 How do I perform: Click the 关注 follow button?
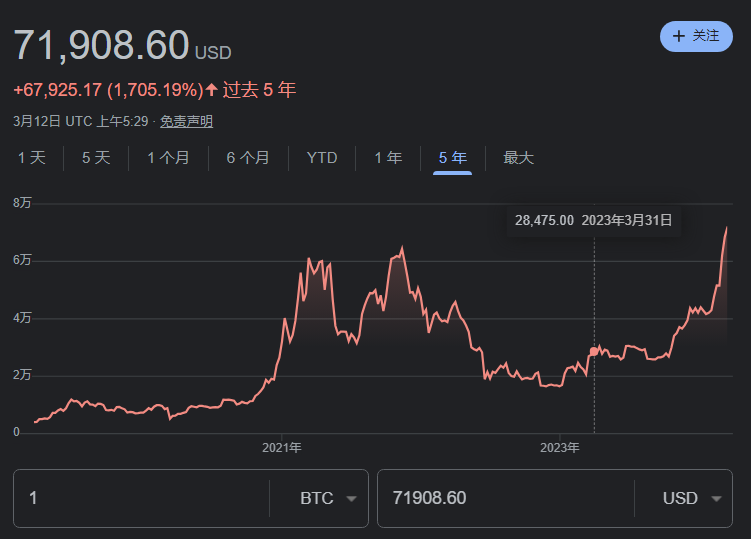point(696,36)
